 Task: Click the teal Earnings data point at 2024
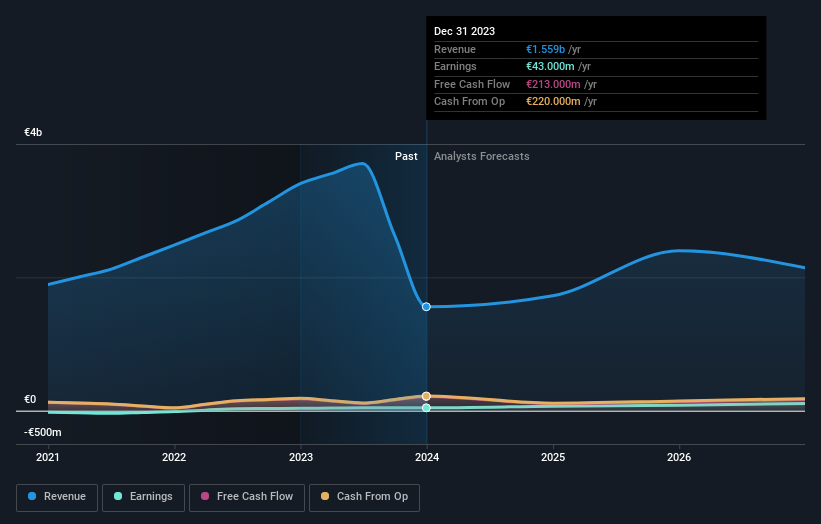coord(426,408)
